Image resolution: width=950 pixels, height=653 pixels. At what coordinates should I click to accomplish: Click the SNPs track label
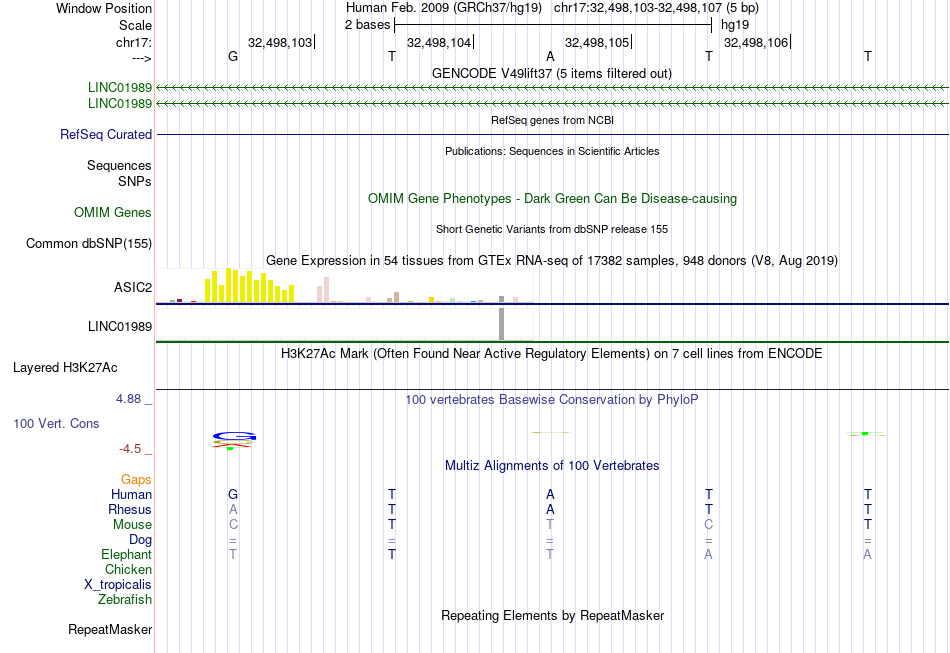[135, 181]
